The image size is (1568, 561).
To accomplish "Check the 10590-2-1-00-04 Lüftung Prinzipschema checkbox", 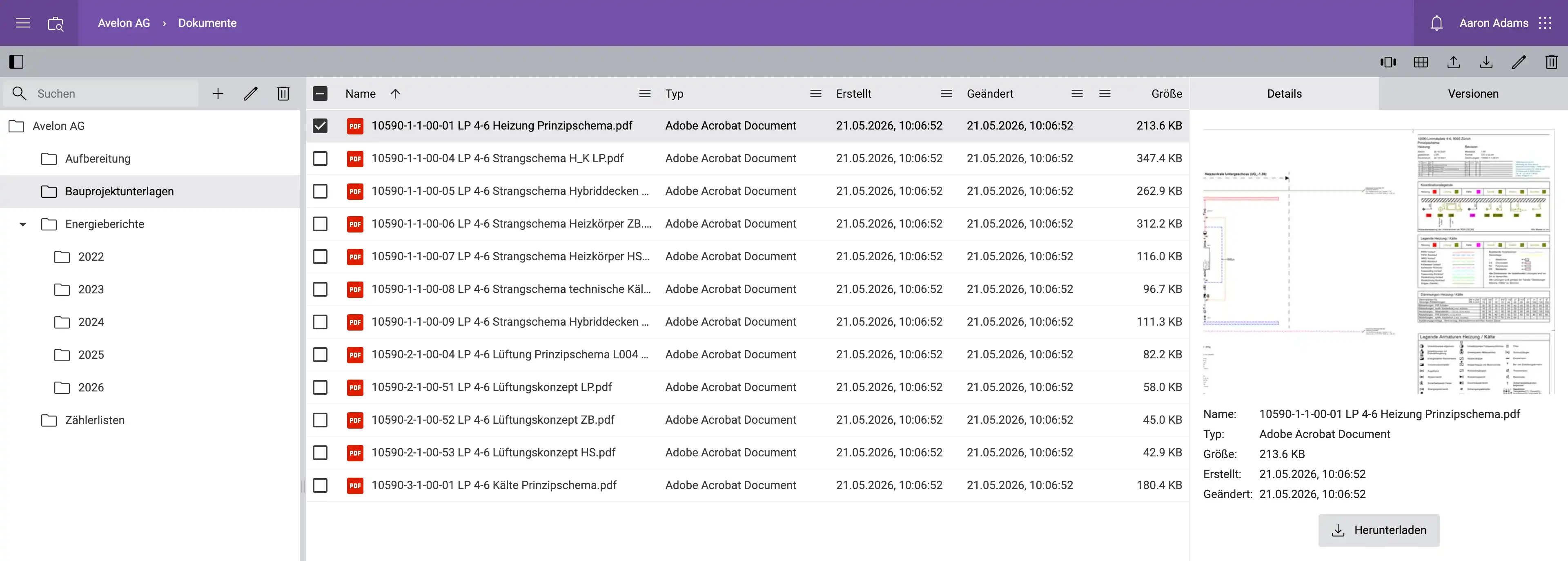I will pos(320,355).
